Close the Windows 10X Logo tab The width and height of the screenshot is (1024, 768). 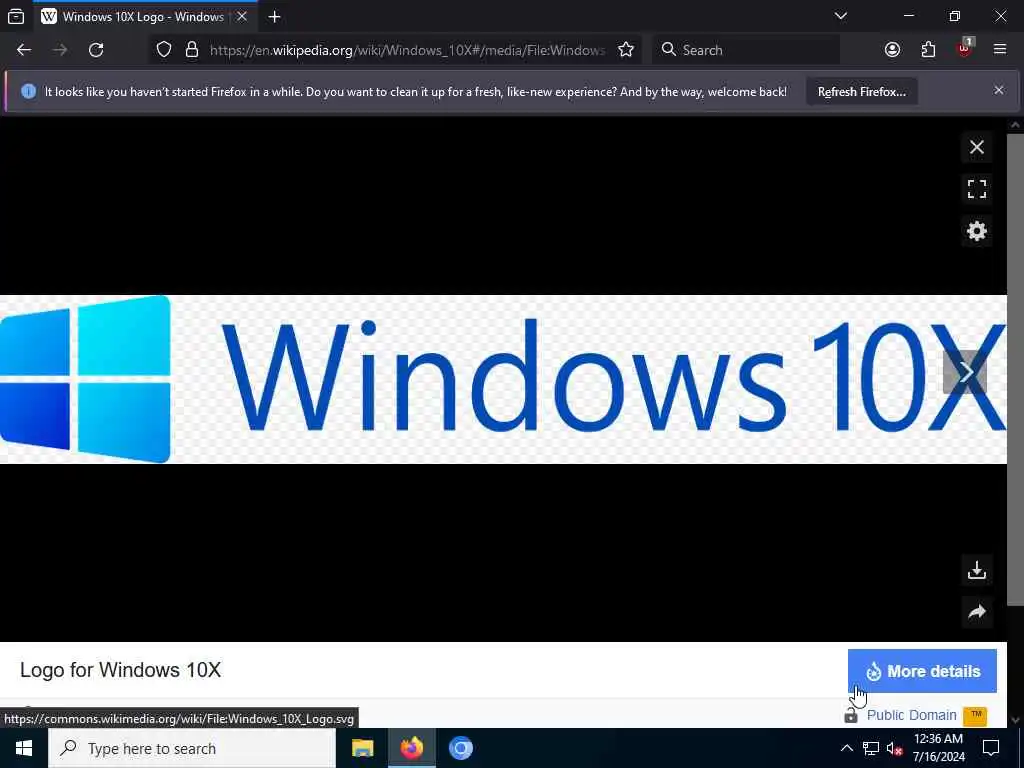pos(242,16)
